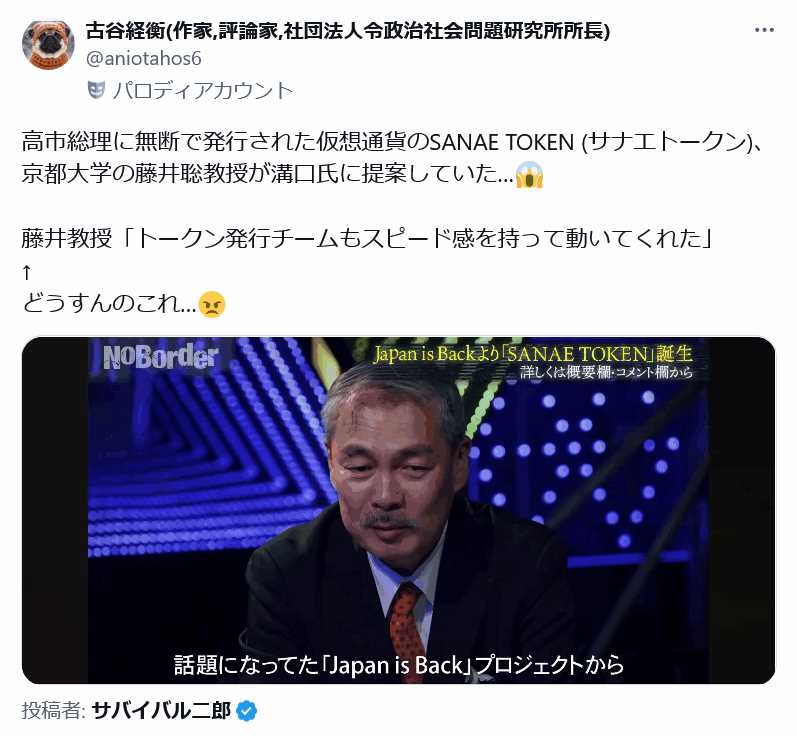
Task: Click the quoted line starting with 藤井教授
Action: 367,239
